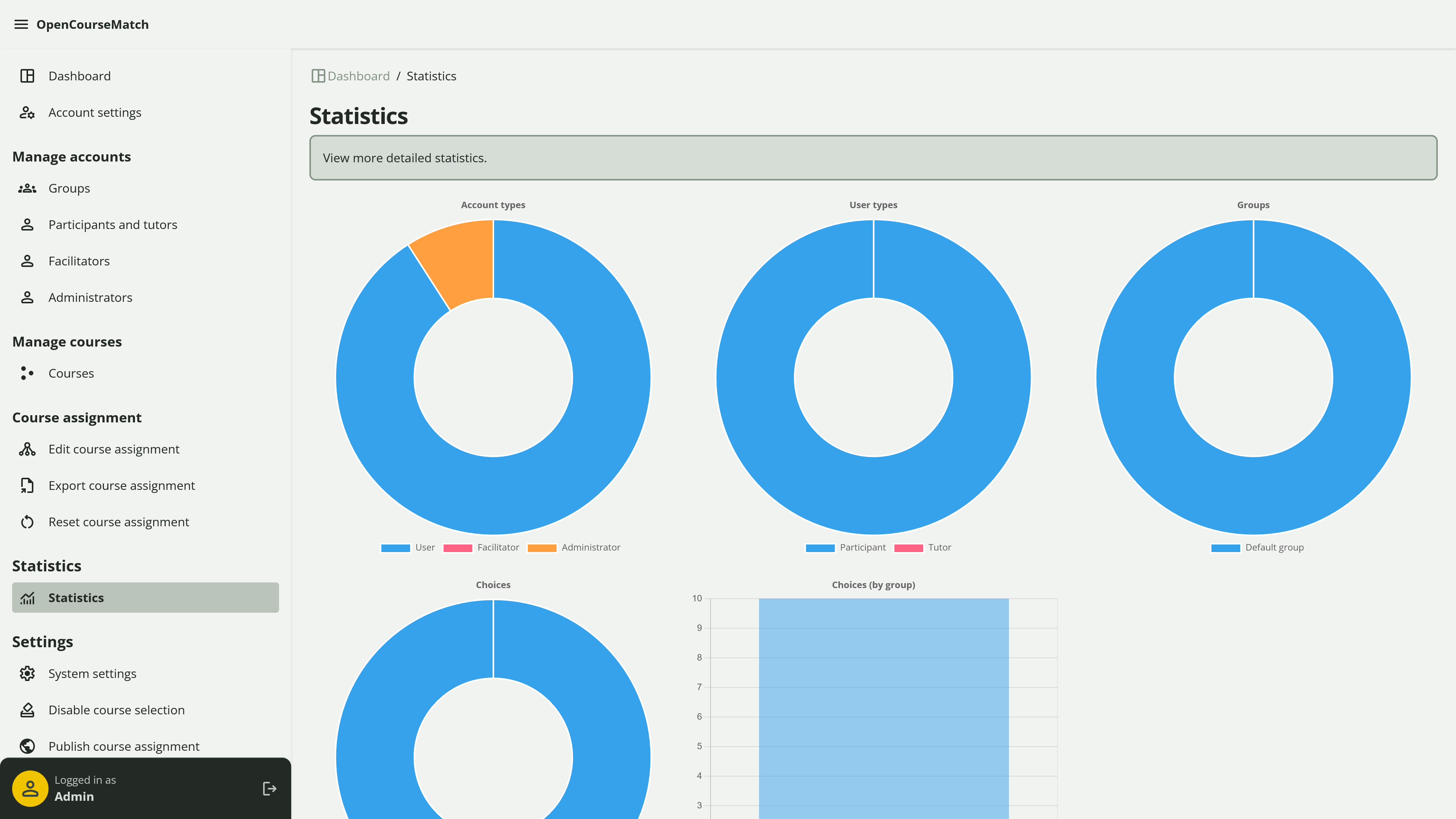Toggle the User legend in Account types

coord(408,547)
